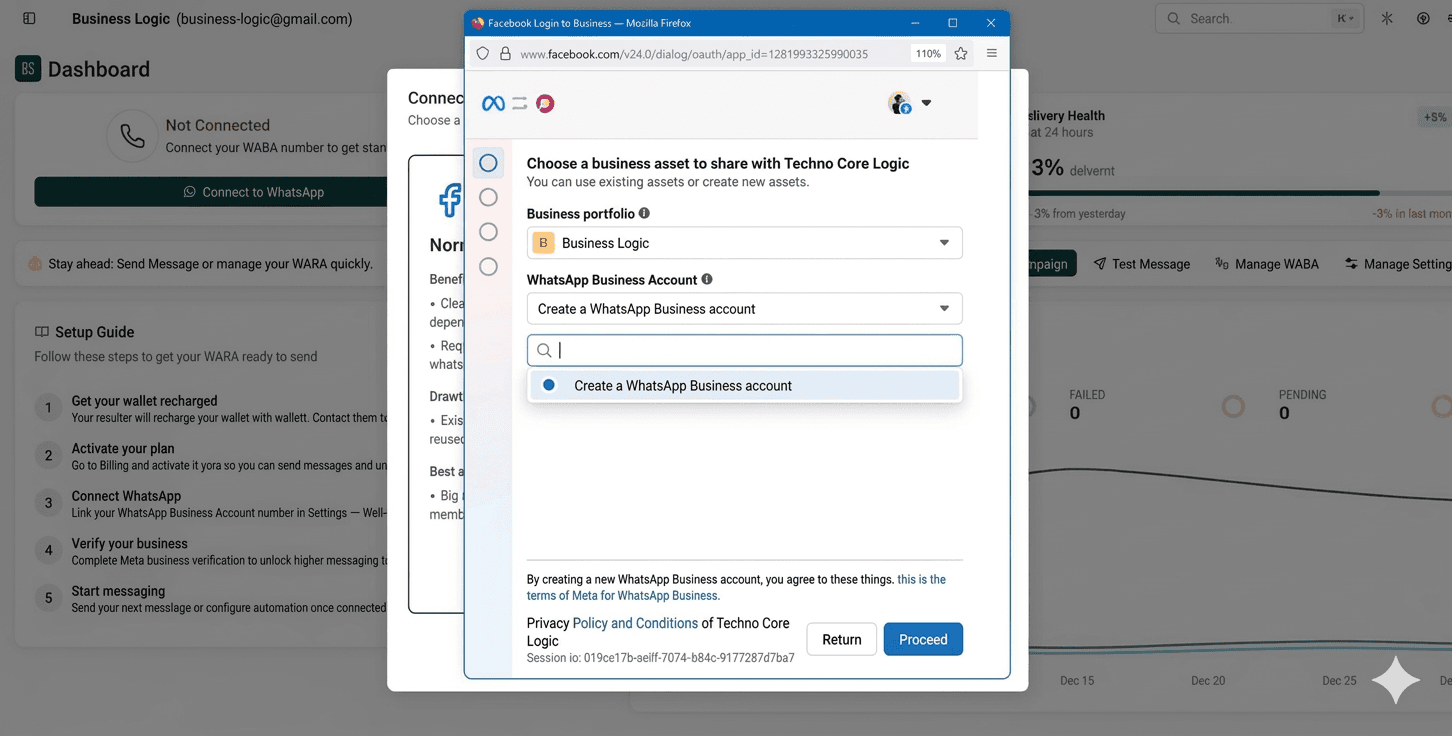Screen dimensions: 1452x736
Task: Click the FAILED count label
Action: (x=1087, y=395)
